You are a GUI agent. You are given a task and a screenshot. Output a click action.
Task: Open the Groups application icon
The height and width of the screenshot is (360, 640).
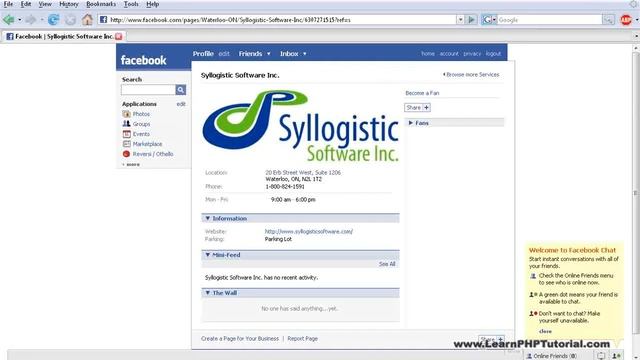tap(127, 124)
